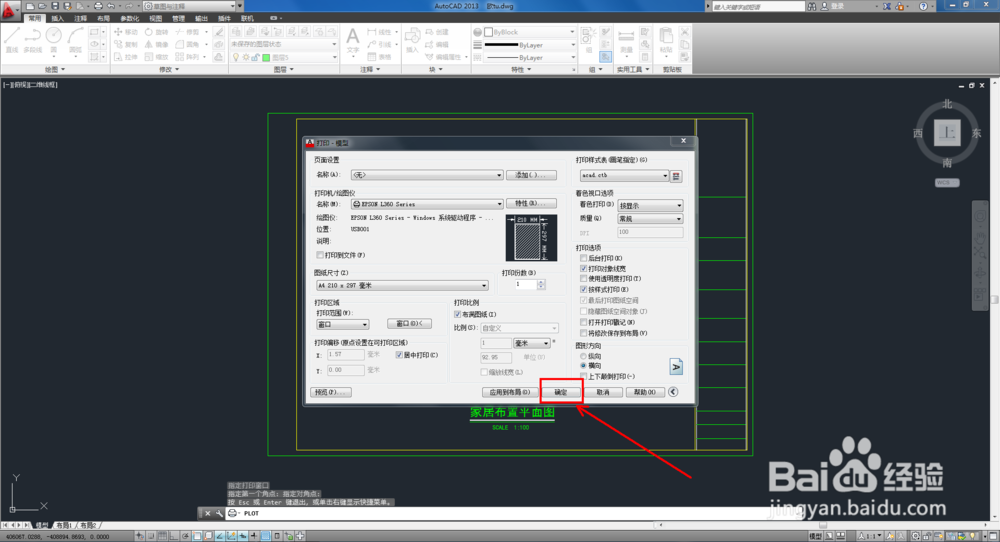Click the Undo arrow in quick access toolbar
The width and height of the screenshot is (1000, 542).
point(111,6)
